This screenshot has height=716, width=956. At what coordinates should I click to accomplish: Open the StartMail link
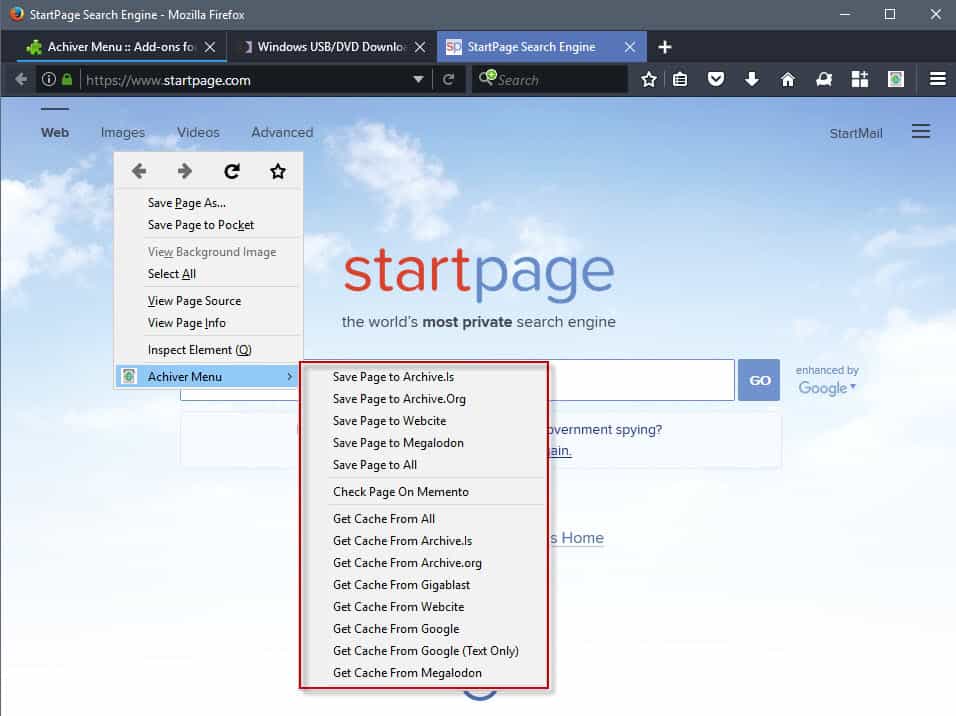(855, 134)
